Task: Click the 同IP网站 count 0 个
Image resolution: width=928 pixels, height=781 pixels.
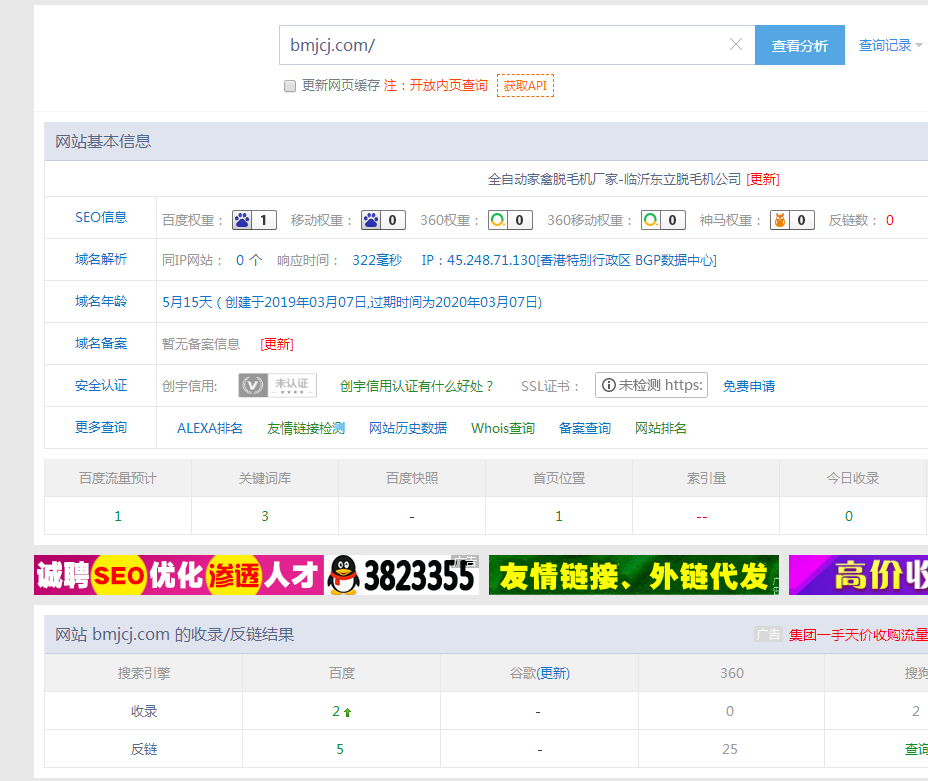Action: click(x=249, y=260)
